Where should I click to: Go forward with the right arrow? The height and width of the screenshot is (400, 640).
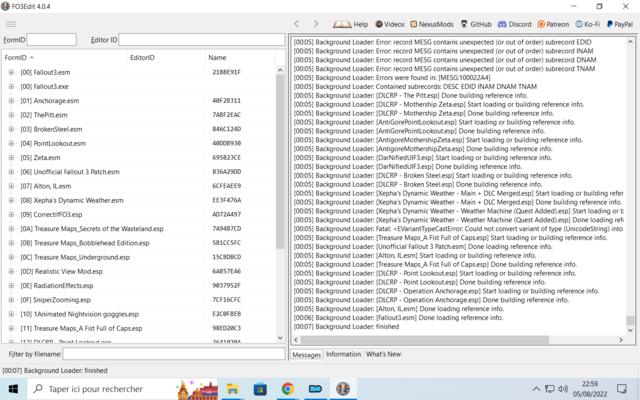click(316, 24)
